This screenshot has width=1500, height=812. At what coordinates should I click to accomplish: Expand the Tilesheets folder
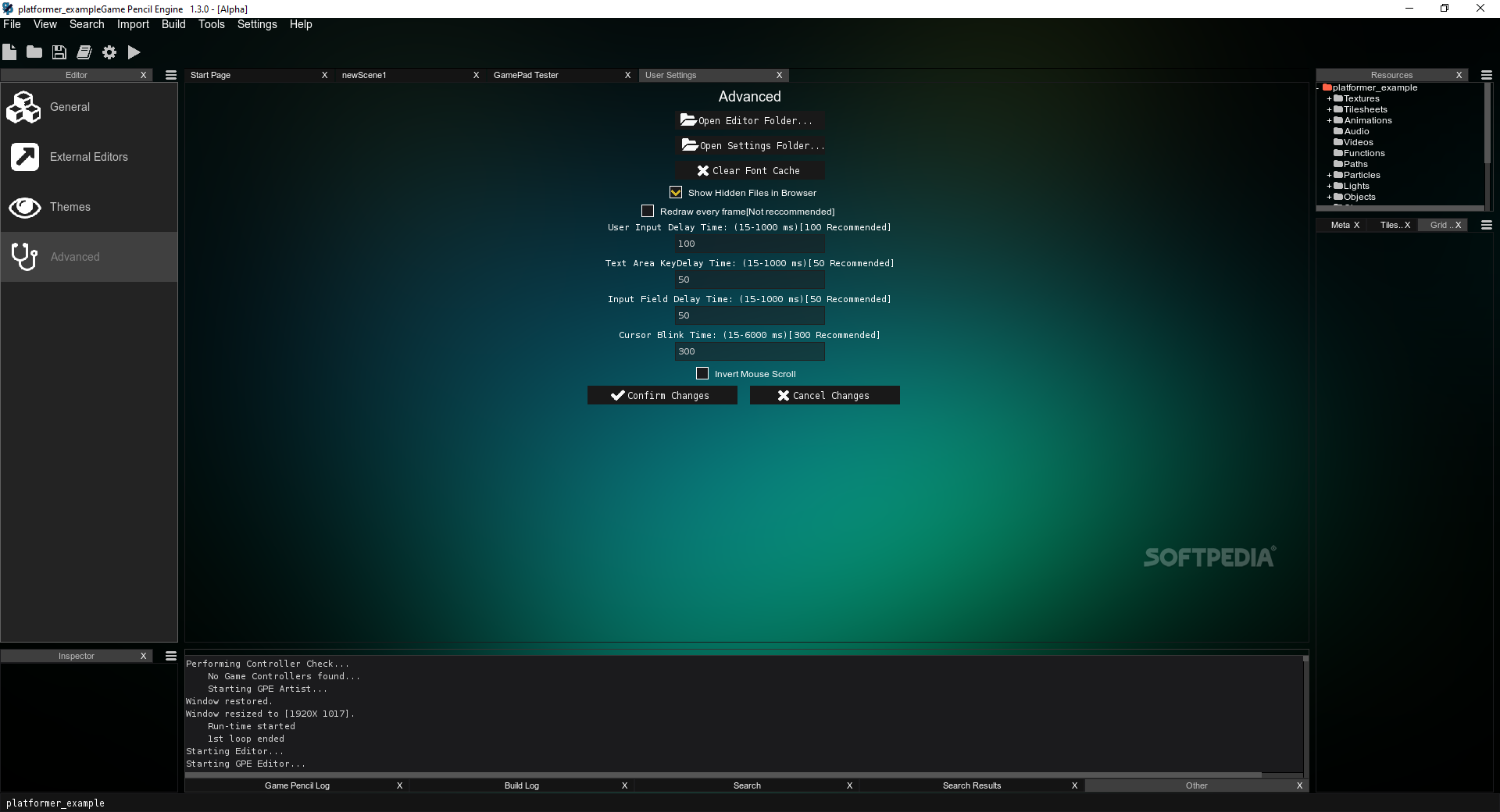coord(1329,110)
